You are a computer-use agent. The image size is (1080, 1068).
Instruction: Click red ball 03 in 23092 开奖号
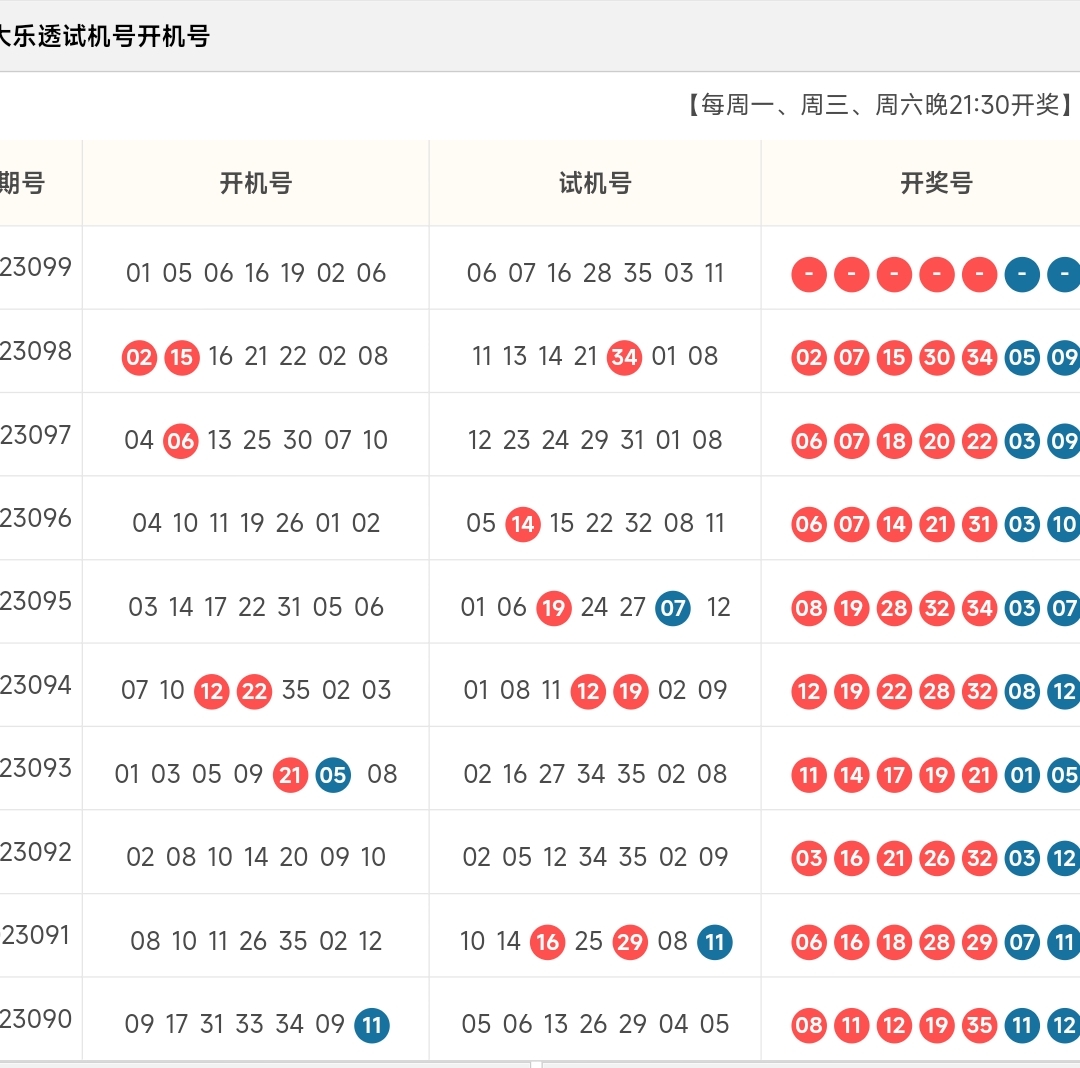[x=809, y=859]
